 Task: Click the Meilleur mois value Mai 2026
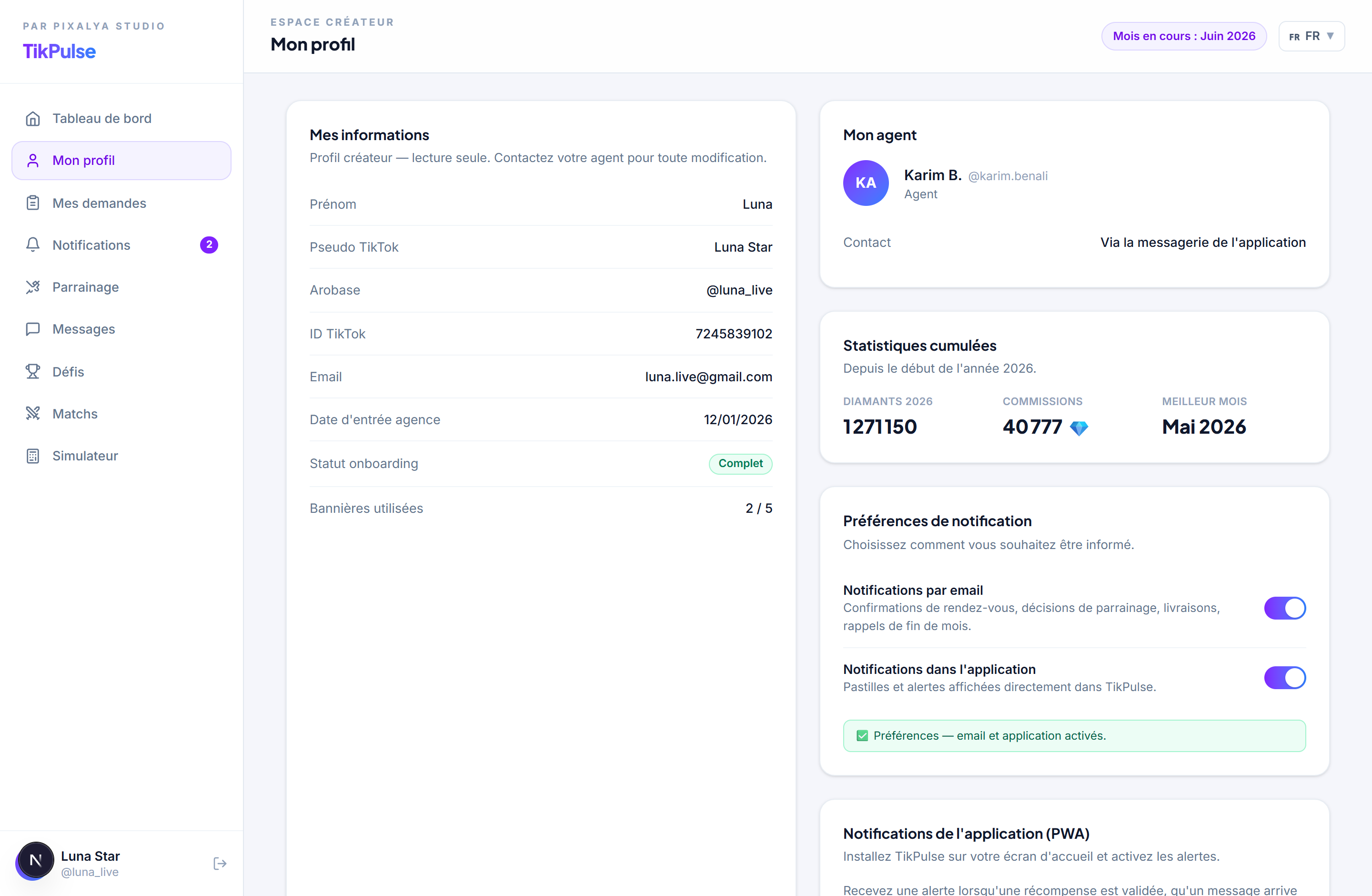point(1204,427)
